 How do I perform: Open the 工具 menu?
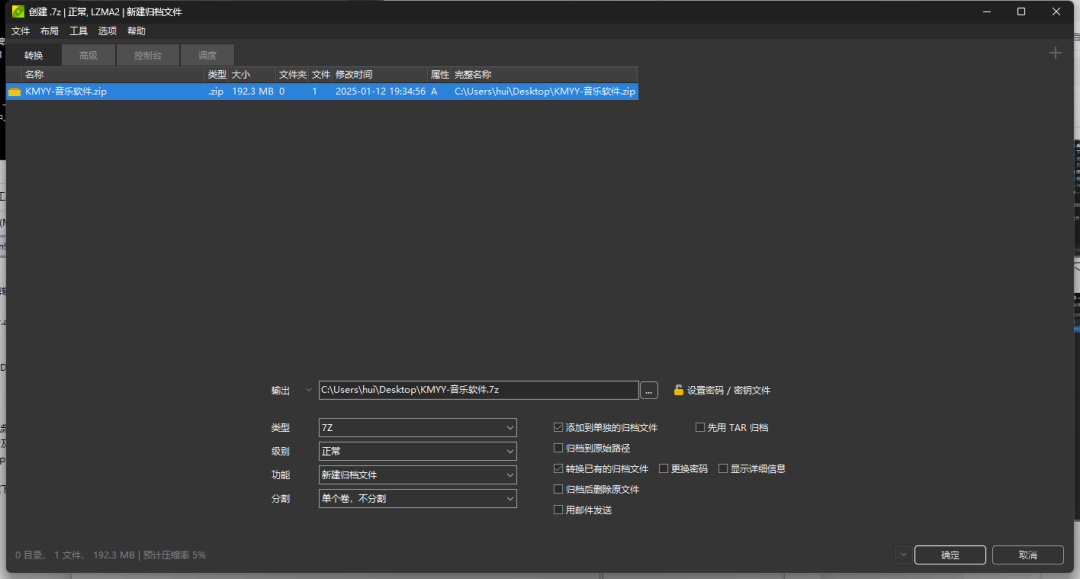click(78, 31)
